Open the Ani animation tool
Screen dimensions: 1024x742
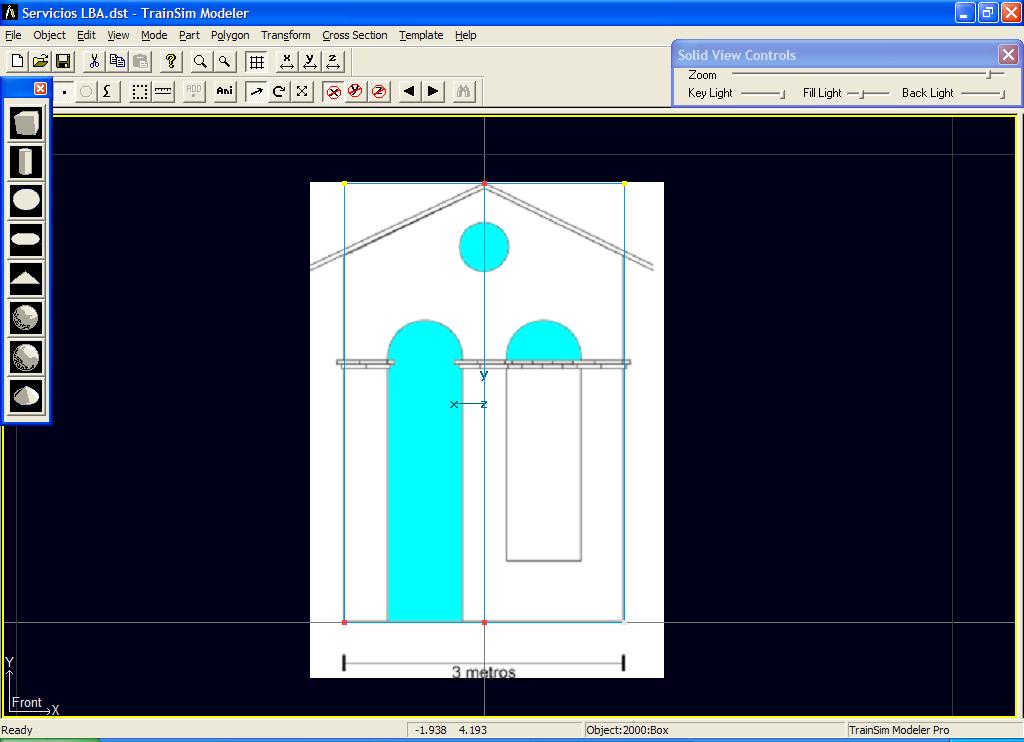coord(224,92)
